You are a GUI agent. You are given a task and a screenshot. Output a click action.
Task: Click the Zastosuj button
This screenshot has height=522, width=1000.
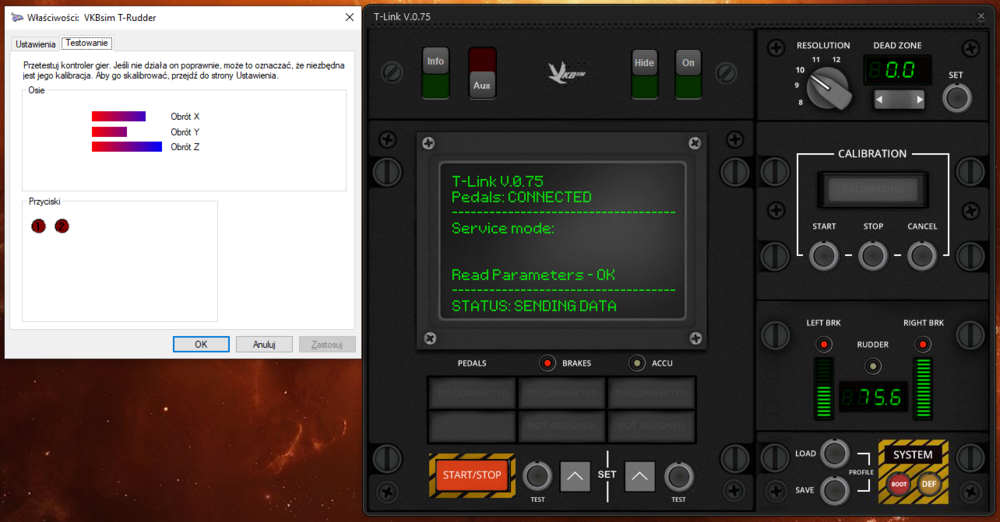click(x=327, y=345)
